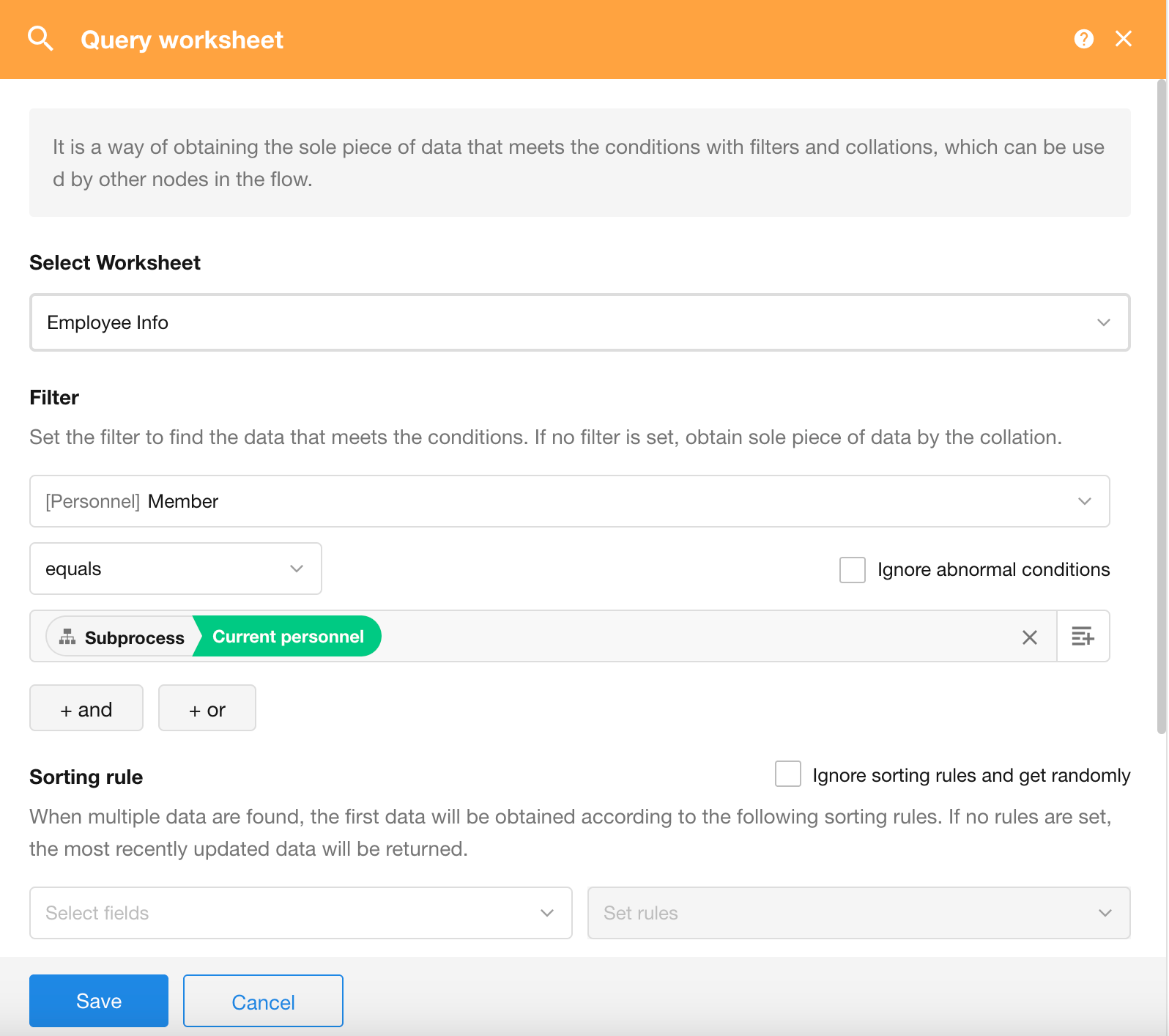This screenshot has width=1169, height=1036.
Task: Click the Subprocess node tag
Action: click(122, 637)
